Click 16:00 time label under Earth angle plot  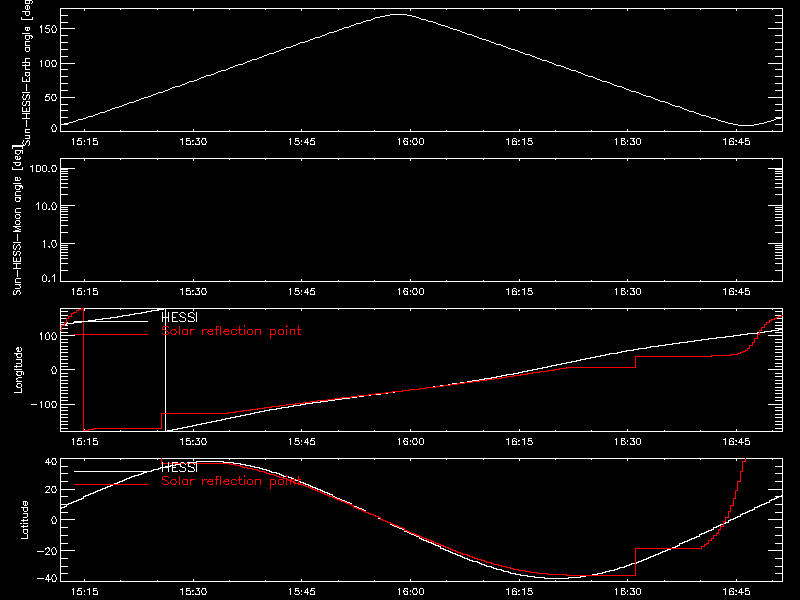click(411, 141)
